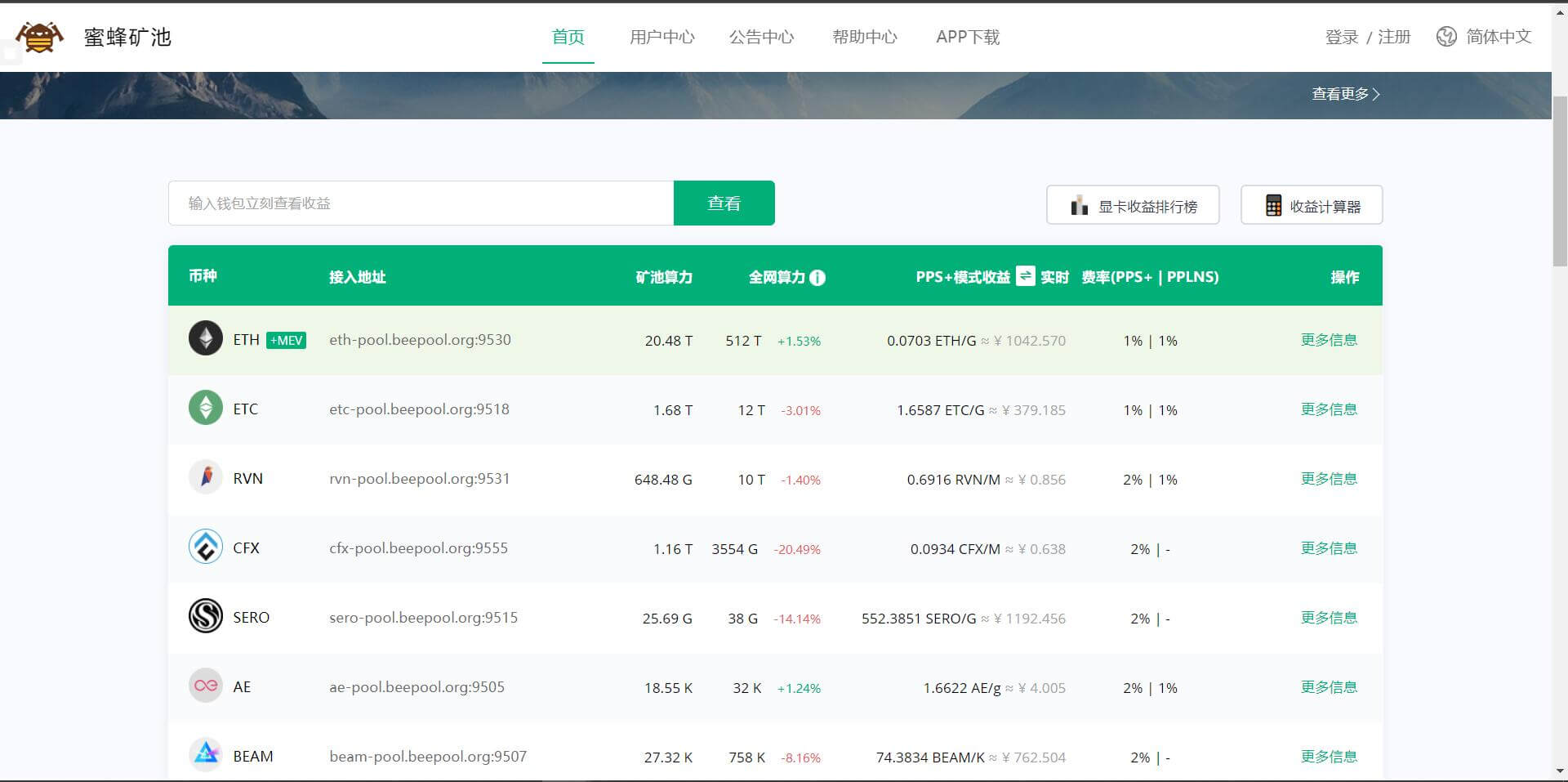Open the 公告中心 menu item
The height and width of the screenshot is (782, 1568).
click(761, 37)
